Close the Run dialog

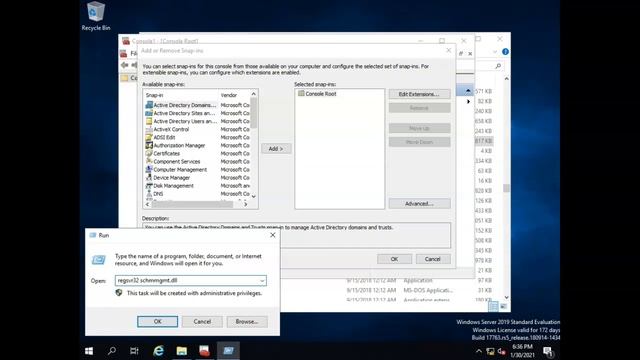pyautogui.click(x=273, y=235)
